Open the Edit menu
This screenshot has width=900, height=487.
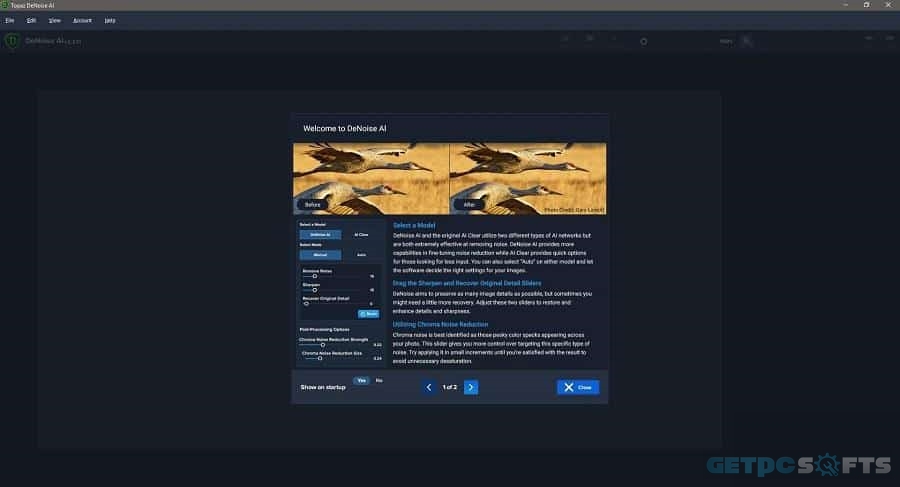point(31,21)
